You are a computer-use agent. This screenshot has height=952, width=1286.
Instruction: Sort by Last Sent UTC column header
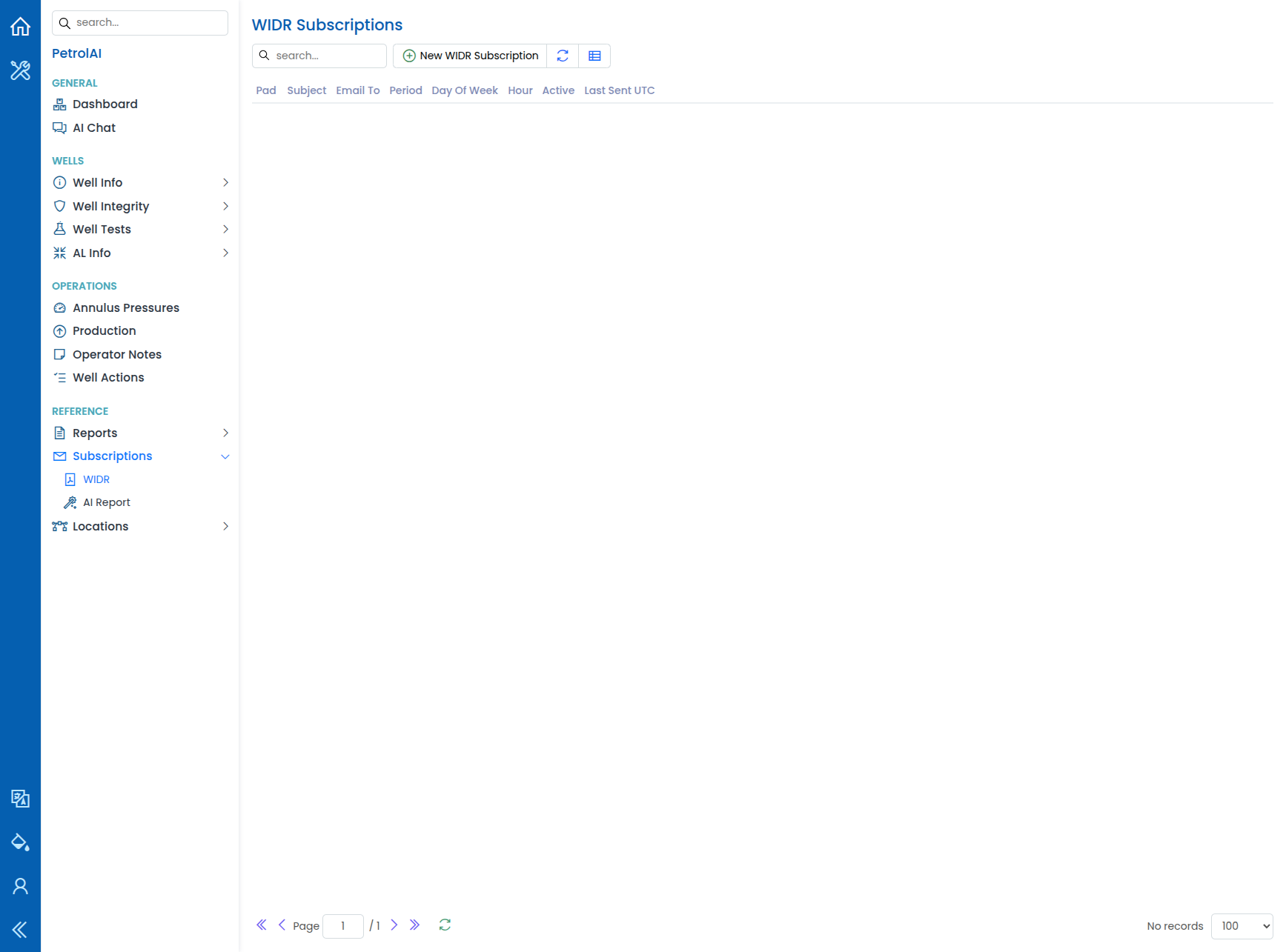tap(620, 90)
